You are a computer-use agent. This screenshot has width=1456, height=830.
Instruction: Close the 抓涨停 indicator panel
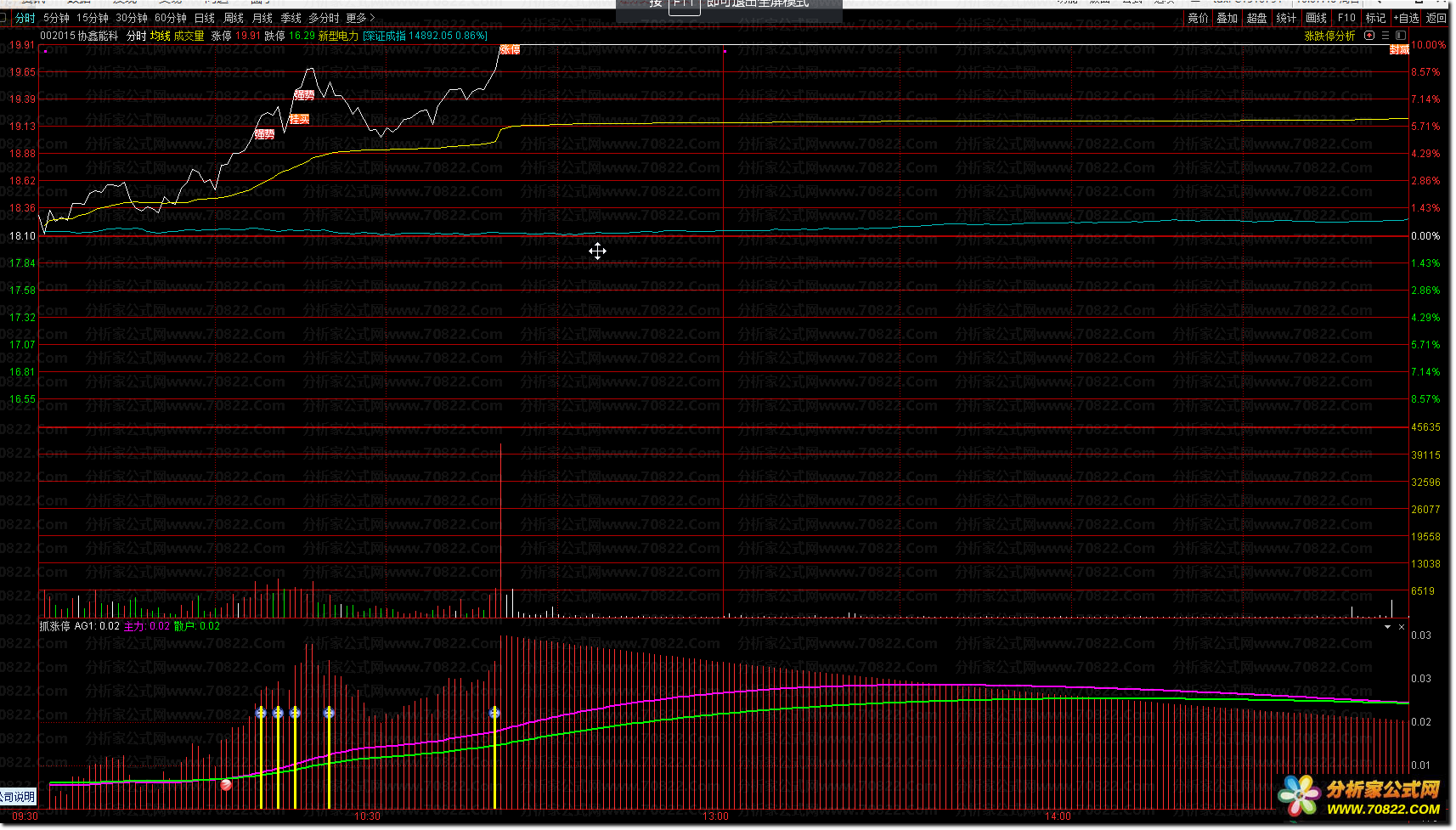(1402, 627)
